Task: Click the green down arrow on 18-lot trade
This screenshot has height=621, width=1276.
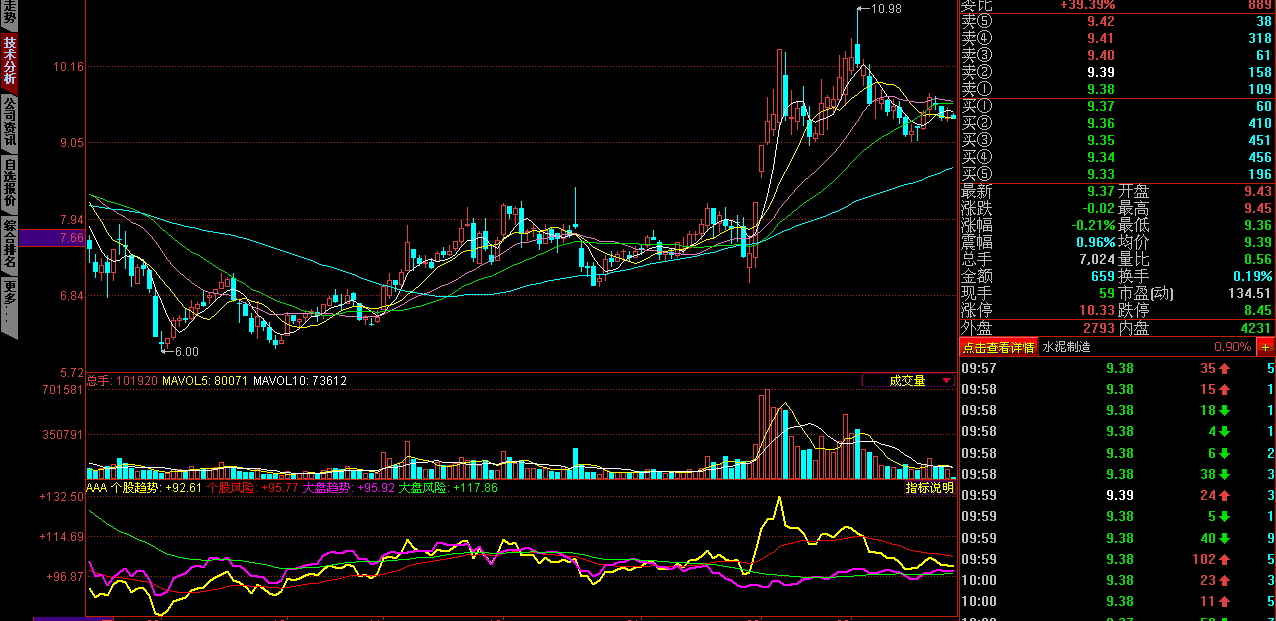Action: [x=1224, y=410]
